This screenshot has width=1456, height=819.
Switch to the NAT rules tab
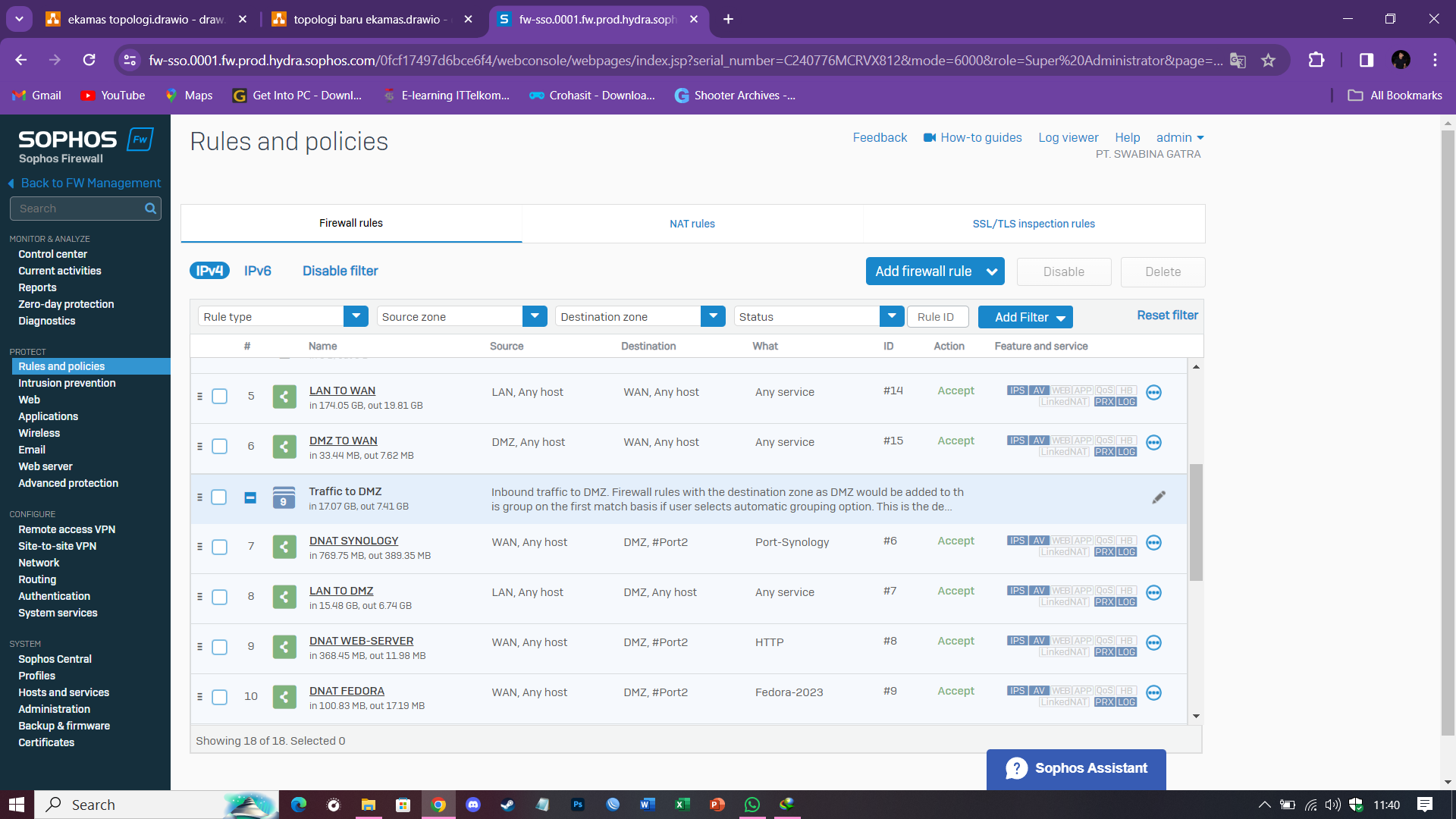pos(692,224)
